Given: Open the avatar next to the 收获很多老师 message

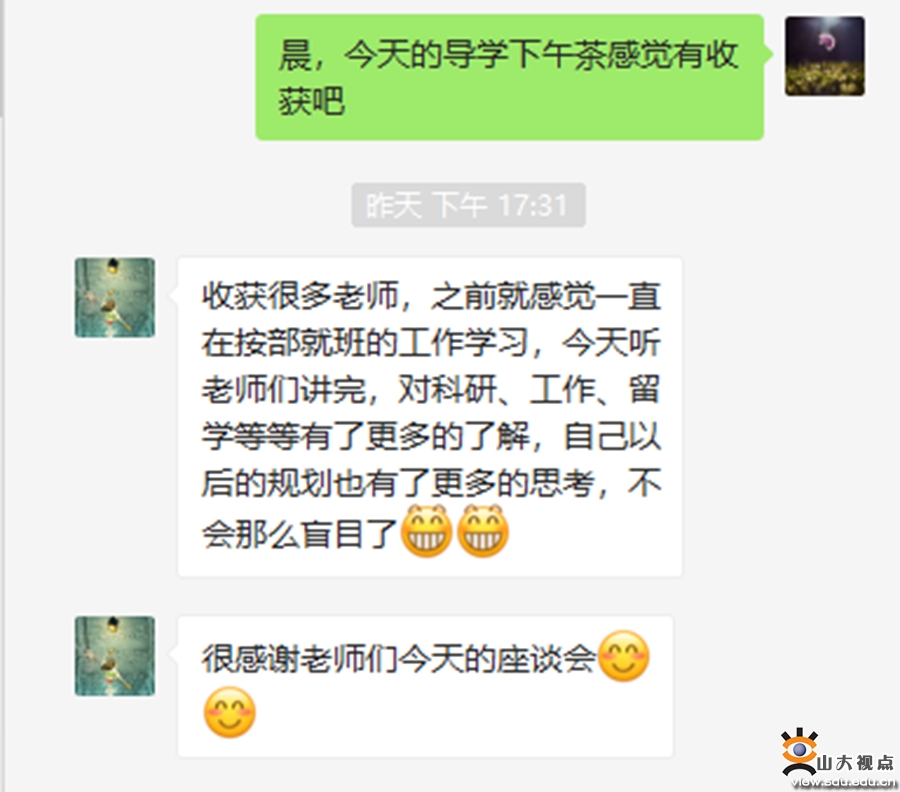Looking at the screenshot, I should 115,297.
